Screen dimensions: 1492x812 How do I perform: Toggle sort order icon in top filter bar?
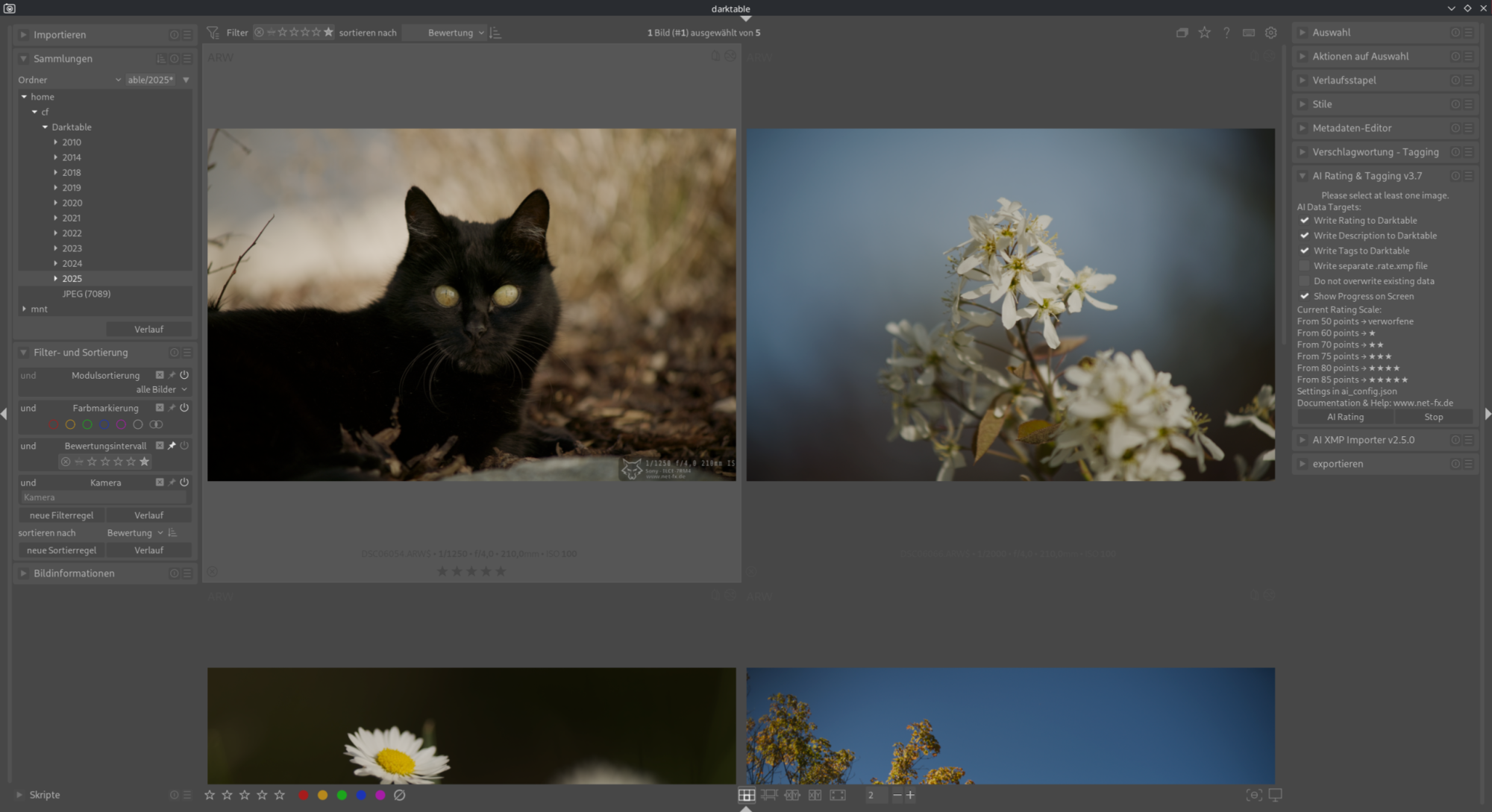tap(495, 33)
